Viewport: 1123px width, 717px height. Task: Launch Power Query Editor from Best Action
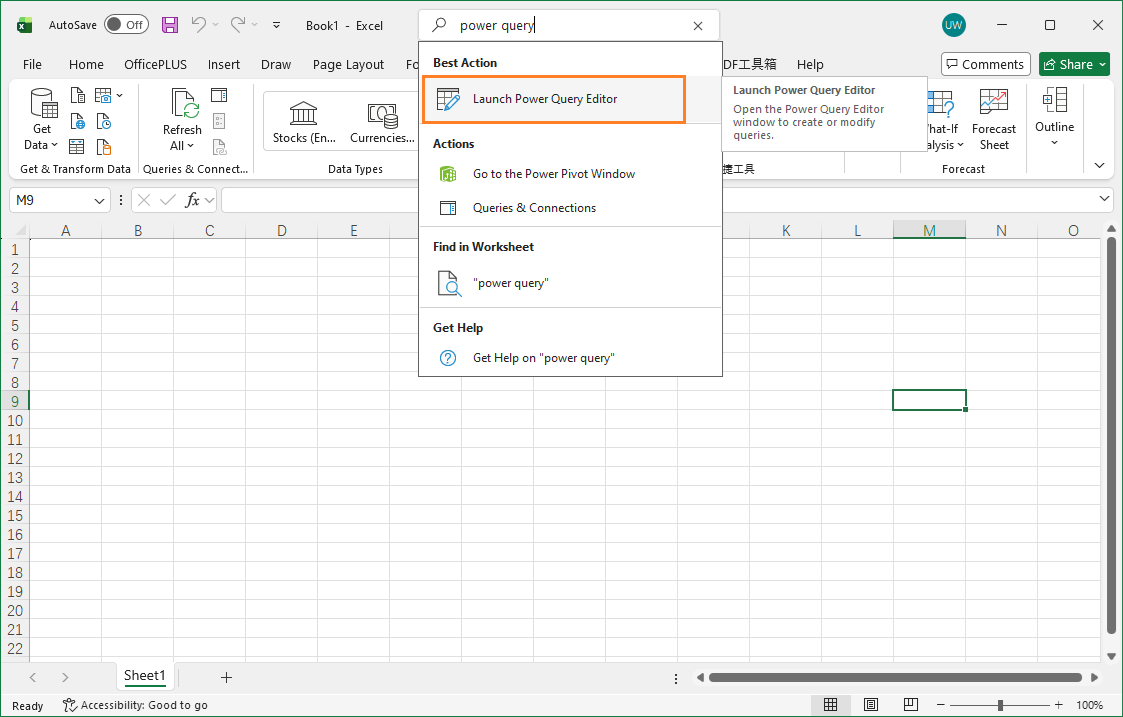(x=553, y=100)
